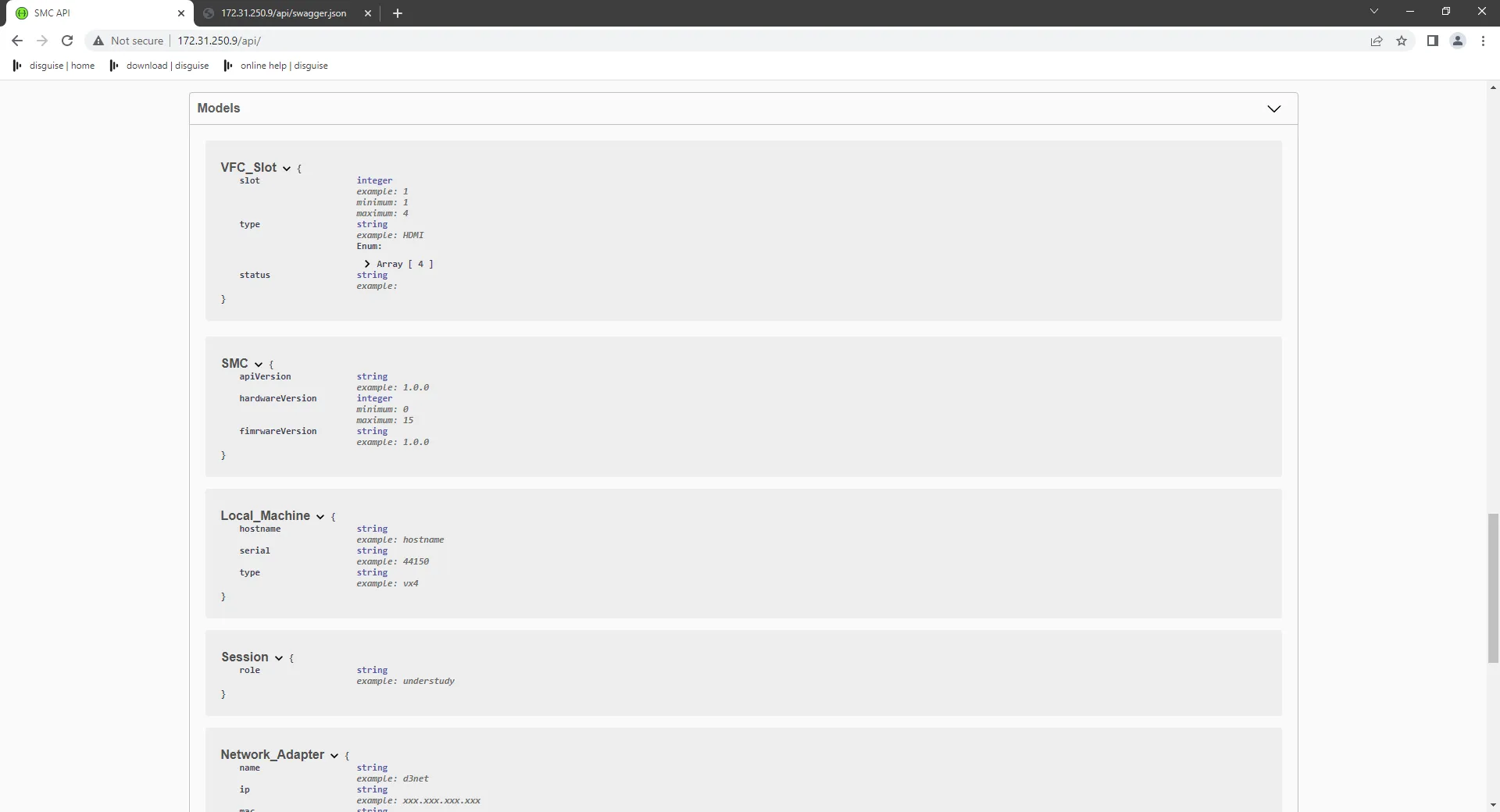Image resolution: width=1500 pixels, height=812 pixels.
Task: Reload the current page
Action: (67, 41)
